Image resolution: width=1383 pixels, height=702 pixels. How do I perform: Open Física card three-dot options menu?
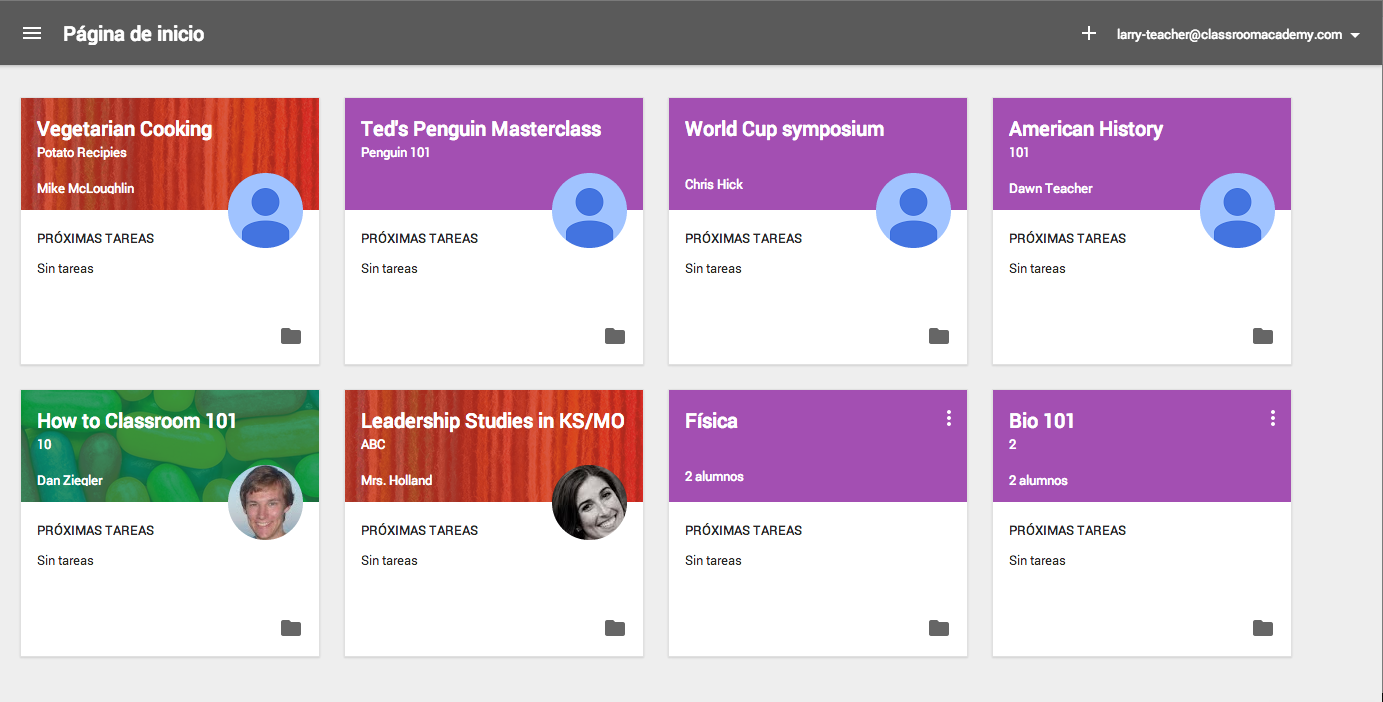(x=949, y=419)
